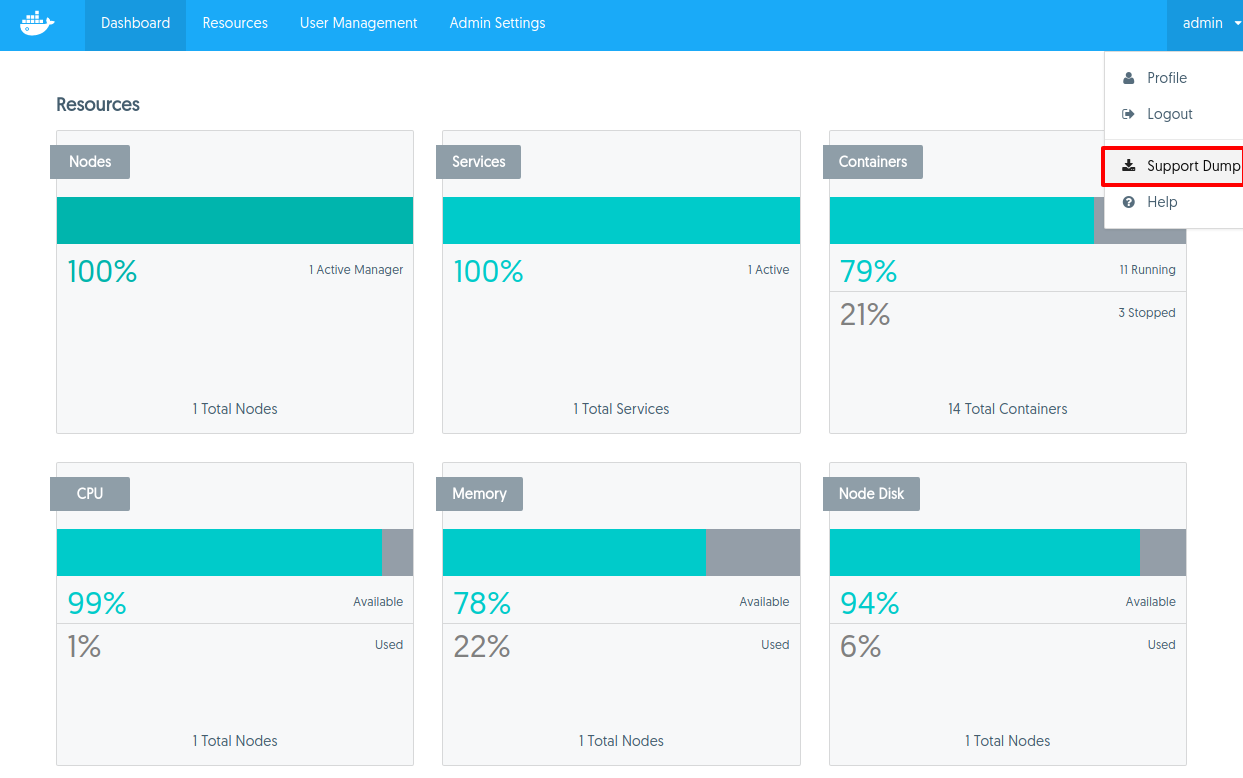Open the Dashboard tab
Viewport: 1243px width, 778px height.
point(135,24)
